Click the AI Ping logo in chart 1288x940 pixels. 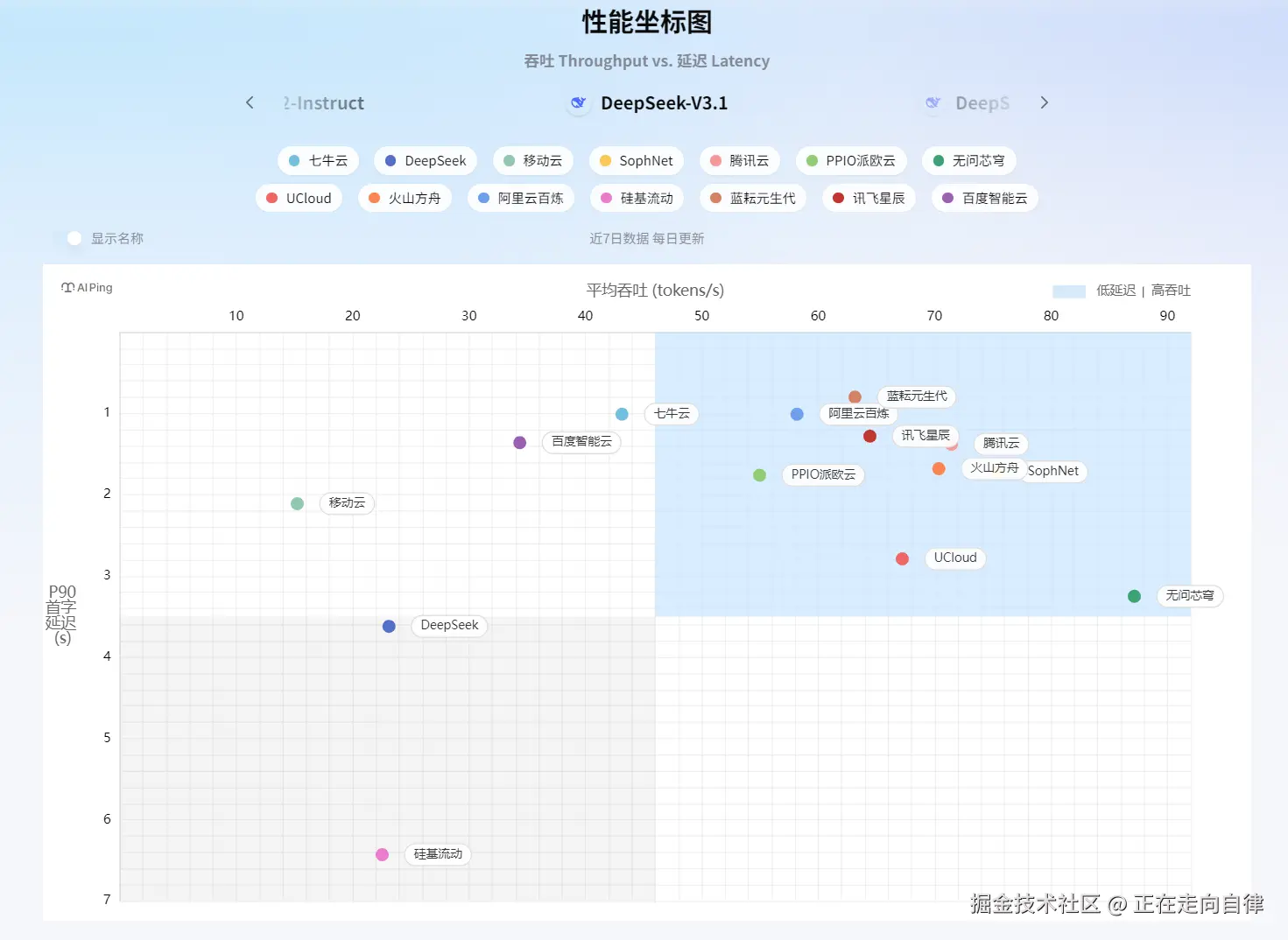click(x=87, y=288)
